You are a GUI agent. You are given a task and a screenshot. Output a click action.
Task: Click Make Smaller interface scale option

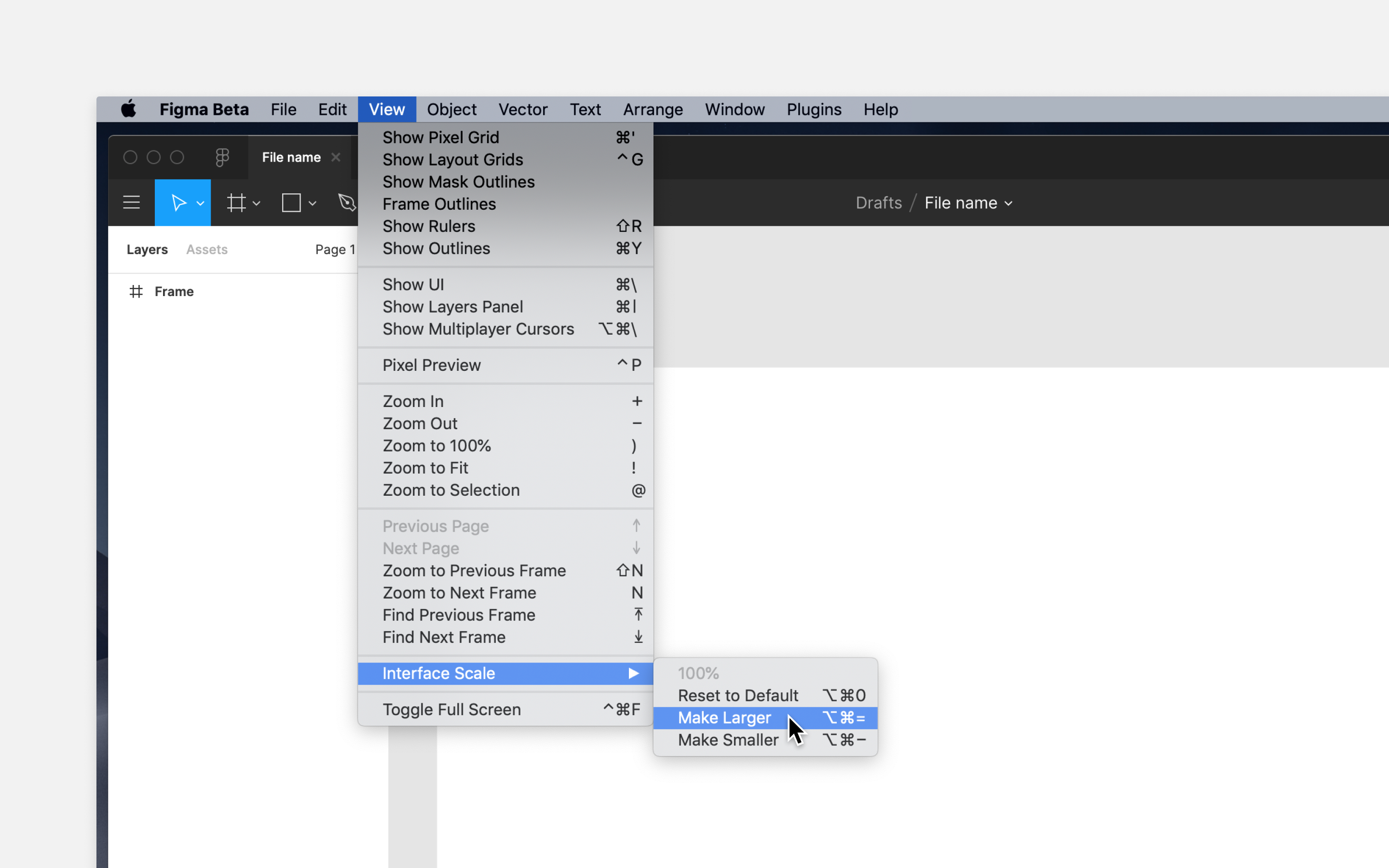coord(728,739)
